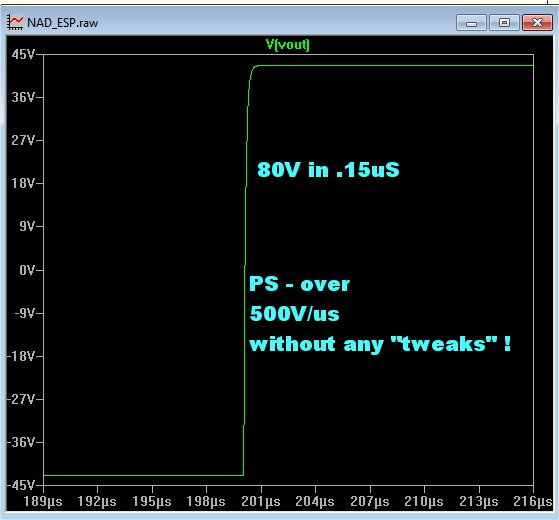Click the 210µs time axis label

pyautogui.click(x=424, y=502)
